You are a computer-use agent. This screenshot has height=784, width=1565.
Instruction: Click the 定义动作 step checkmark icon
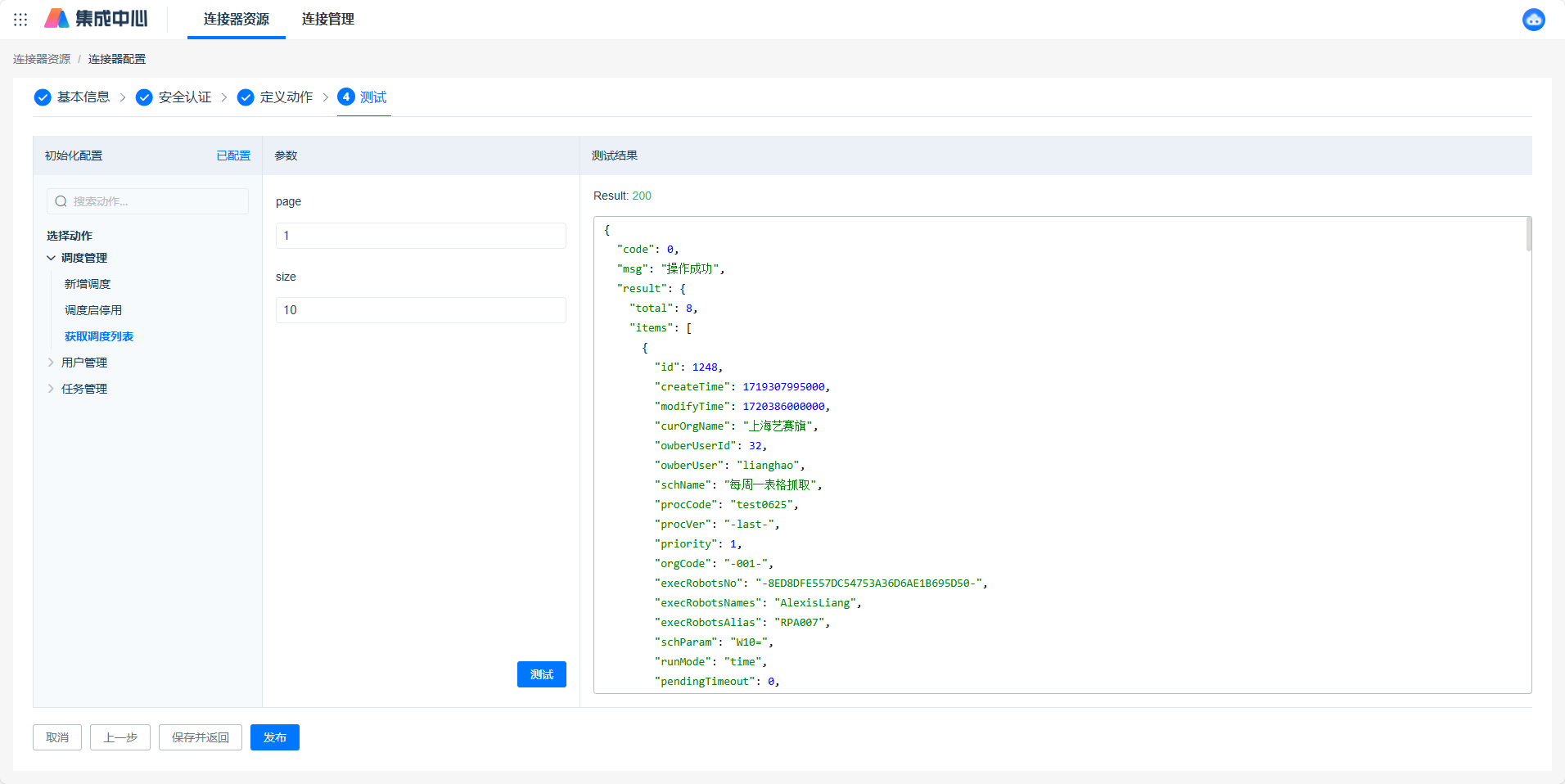point(246,97)
